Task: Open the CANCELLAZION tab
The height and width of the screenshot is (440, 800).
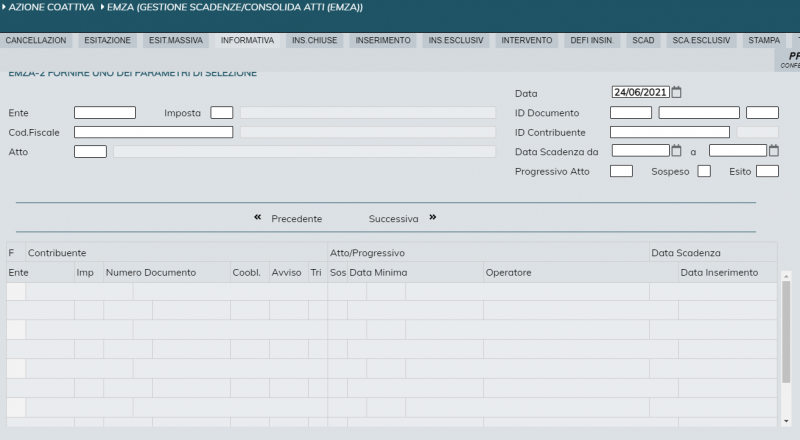Action: tap(36, 41)
